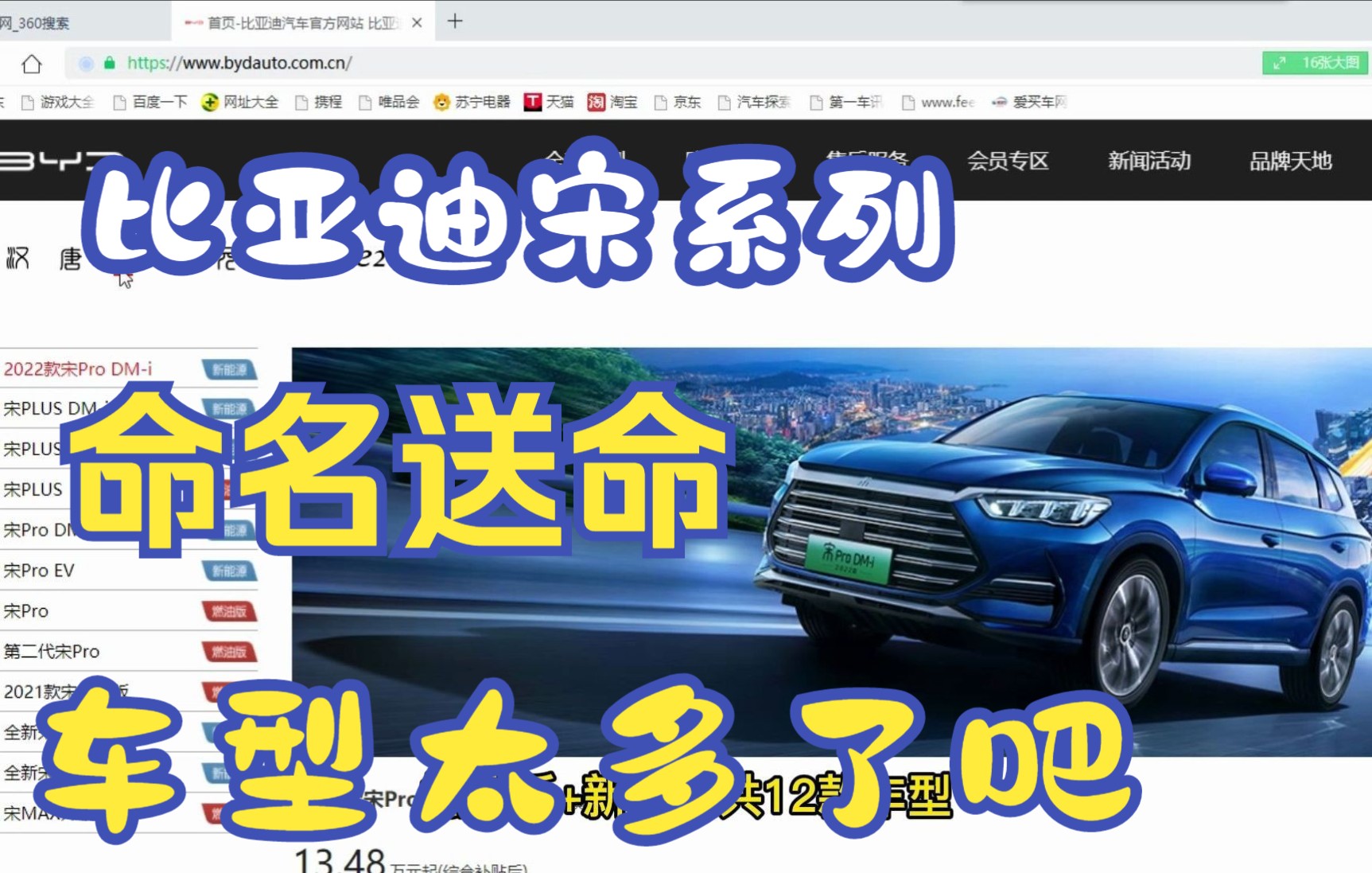
Task: Open the 第一车讯 bookmark
Action: (846, 102)
